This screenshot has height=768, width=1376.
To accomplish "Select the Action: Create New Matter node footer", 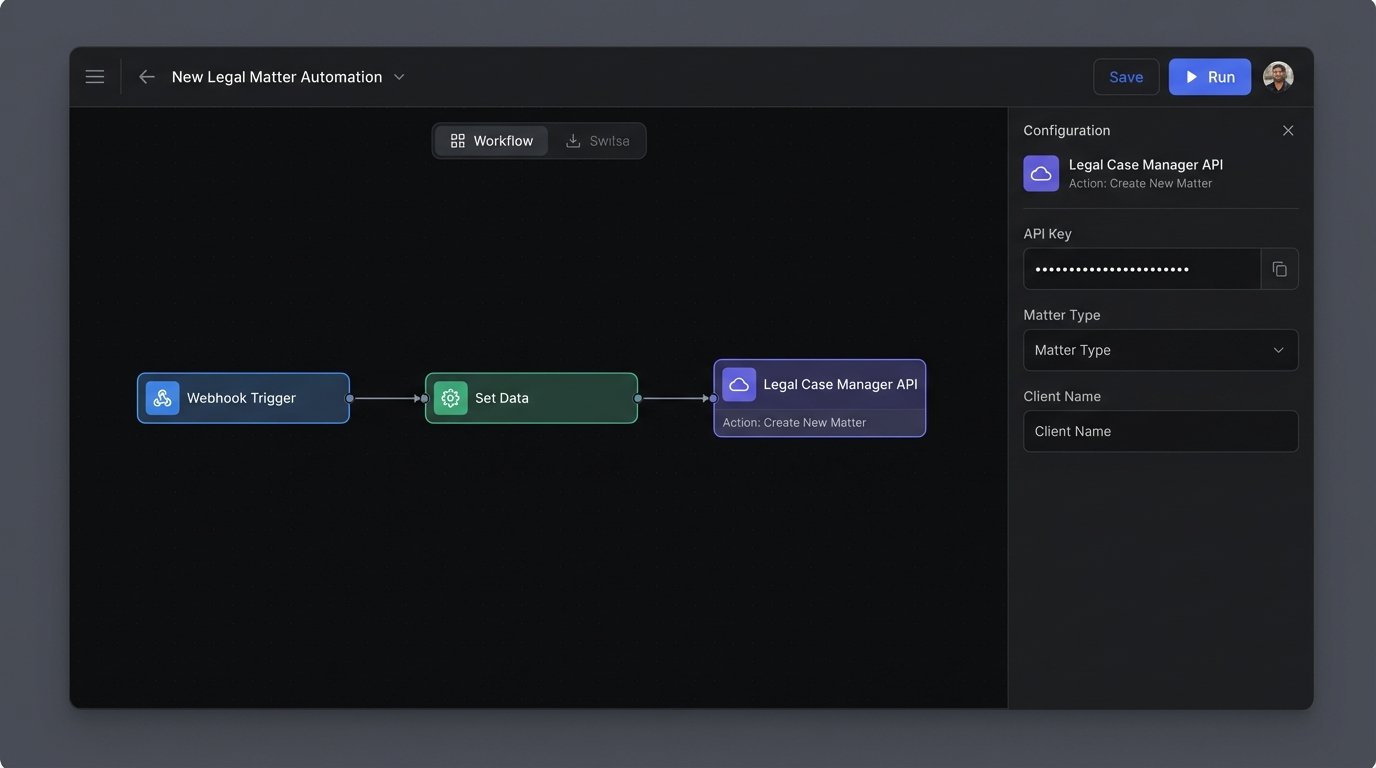I will [819, 423].
